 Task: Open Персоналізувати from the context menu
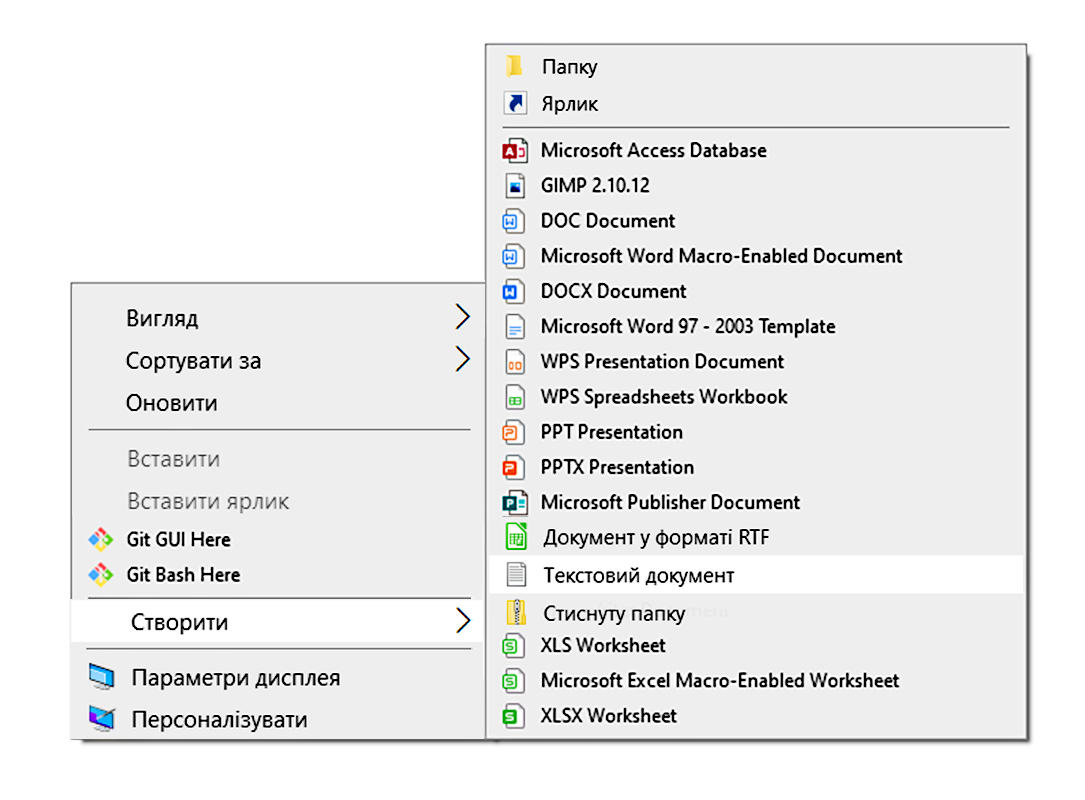point(218,719)
